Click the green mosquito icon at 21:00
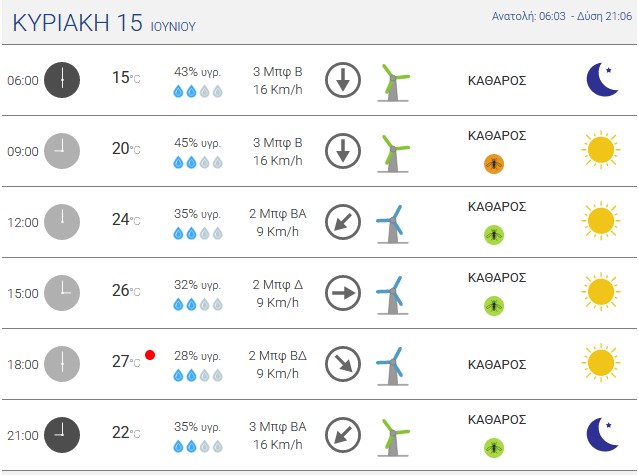639x475 pixels. click(494, 448)
